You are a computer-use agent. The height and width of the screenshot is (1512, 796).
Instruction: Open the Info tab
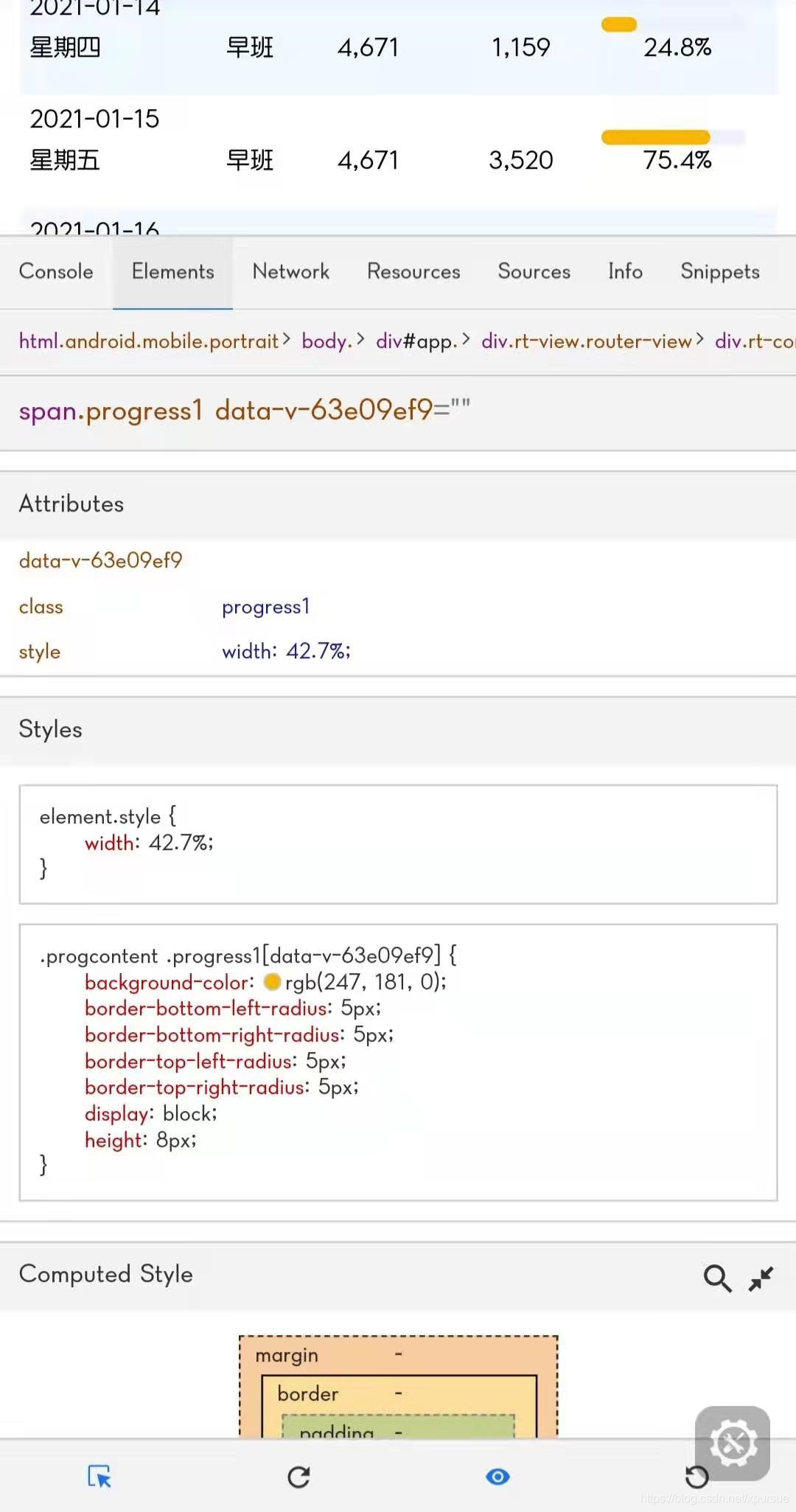coord(625,272)
